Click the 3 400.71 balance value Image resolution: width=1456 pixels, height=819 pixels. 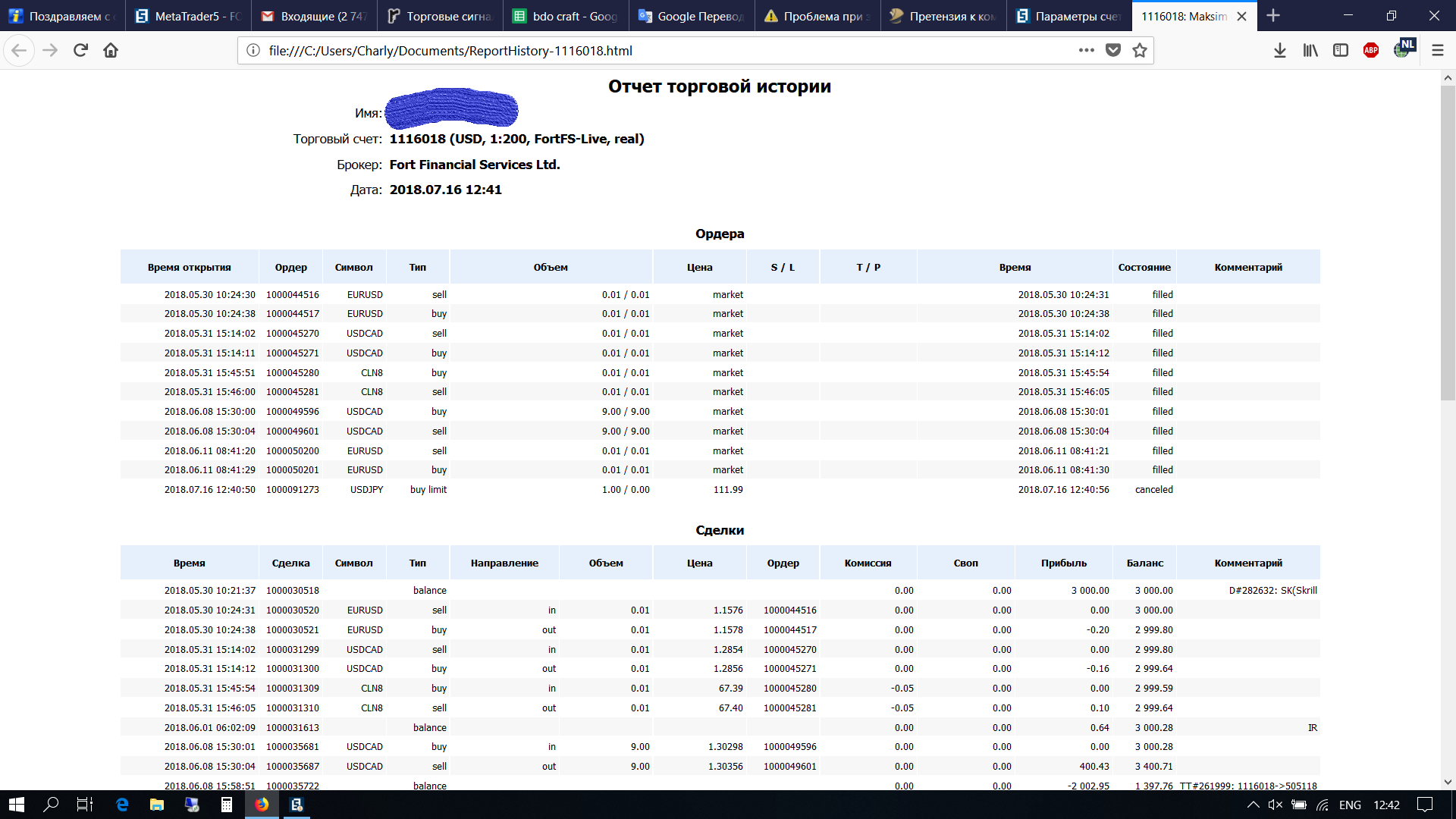(1154, 766)
